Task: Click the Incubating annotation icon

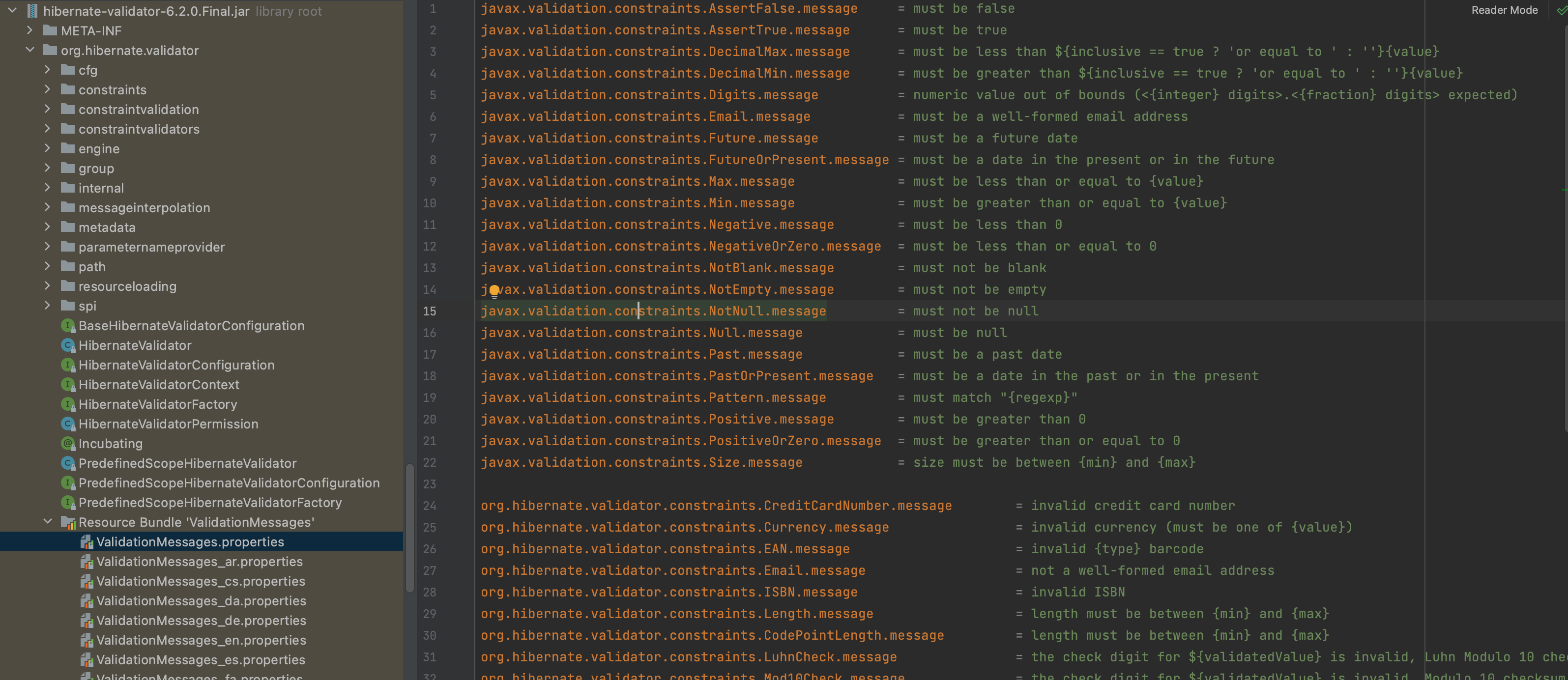Action: [x=68, y=443]
